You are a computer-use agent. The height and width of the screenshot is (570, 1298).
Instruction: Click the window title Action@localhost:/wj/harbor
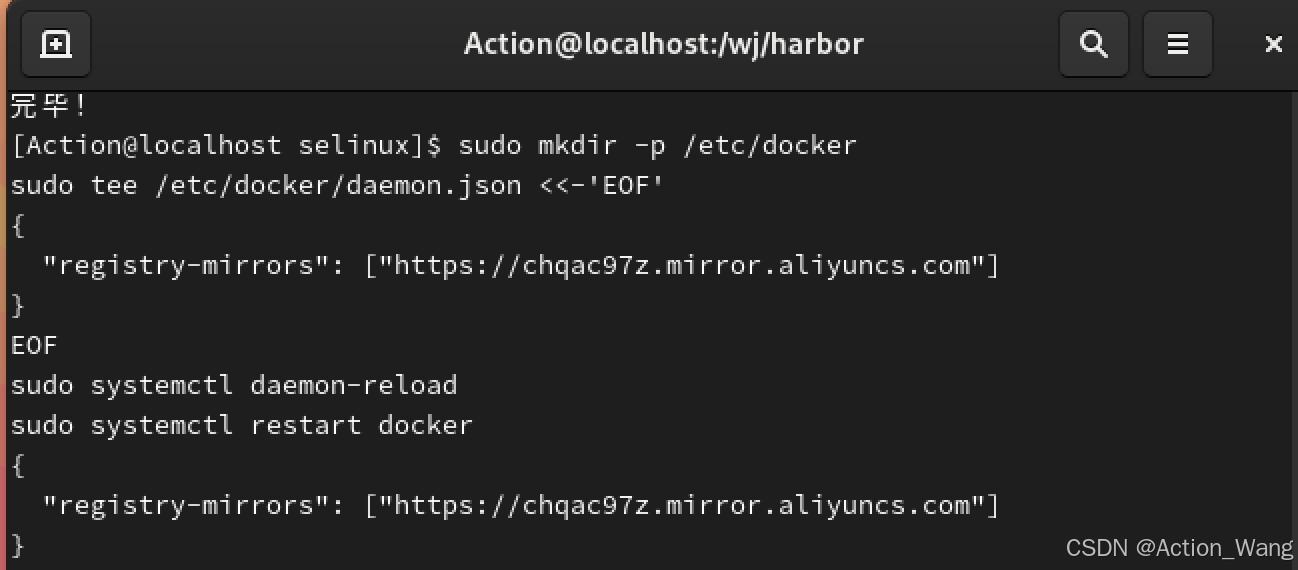click(x=663, y=44)
